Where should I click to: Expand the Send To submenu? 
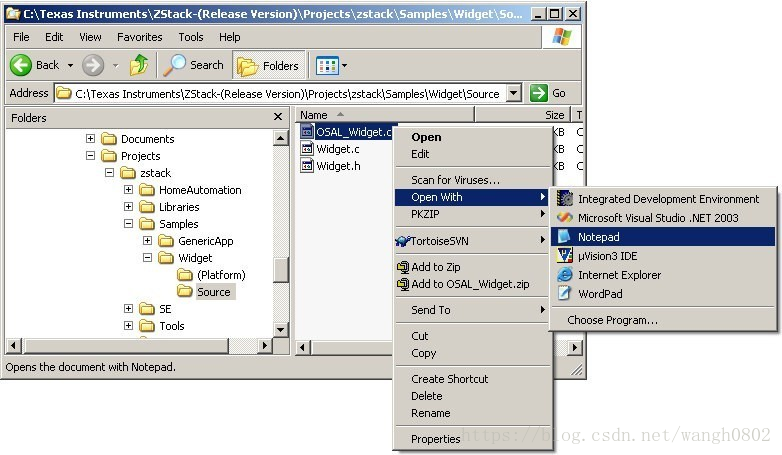tap(473, 310)
